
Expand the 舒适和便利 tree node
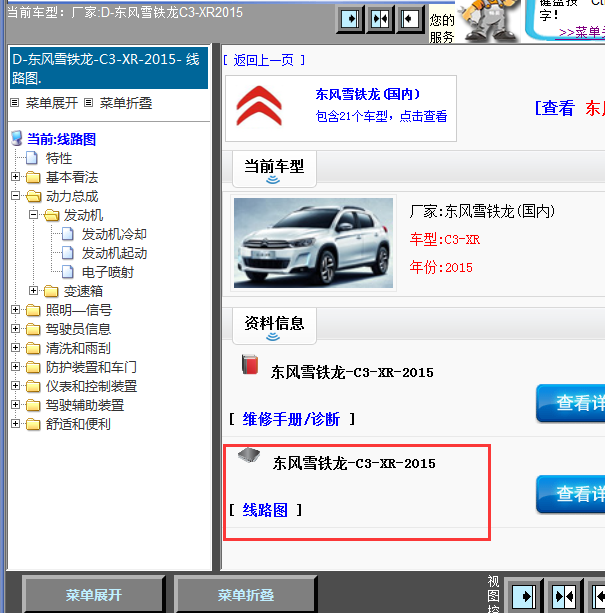click(x=15, y=423)
